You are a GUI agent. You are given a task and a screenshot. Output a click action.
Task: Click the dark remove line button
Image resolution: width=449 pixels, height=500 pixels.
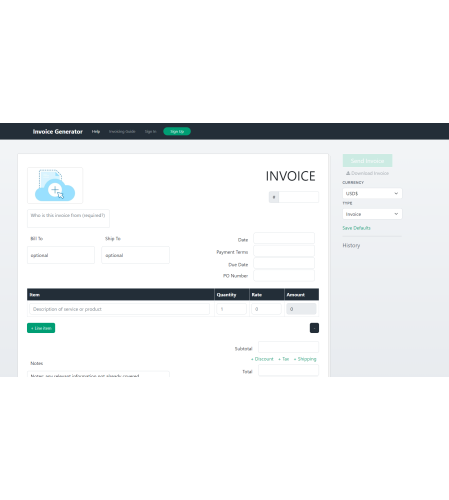coord(314,328)
